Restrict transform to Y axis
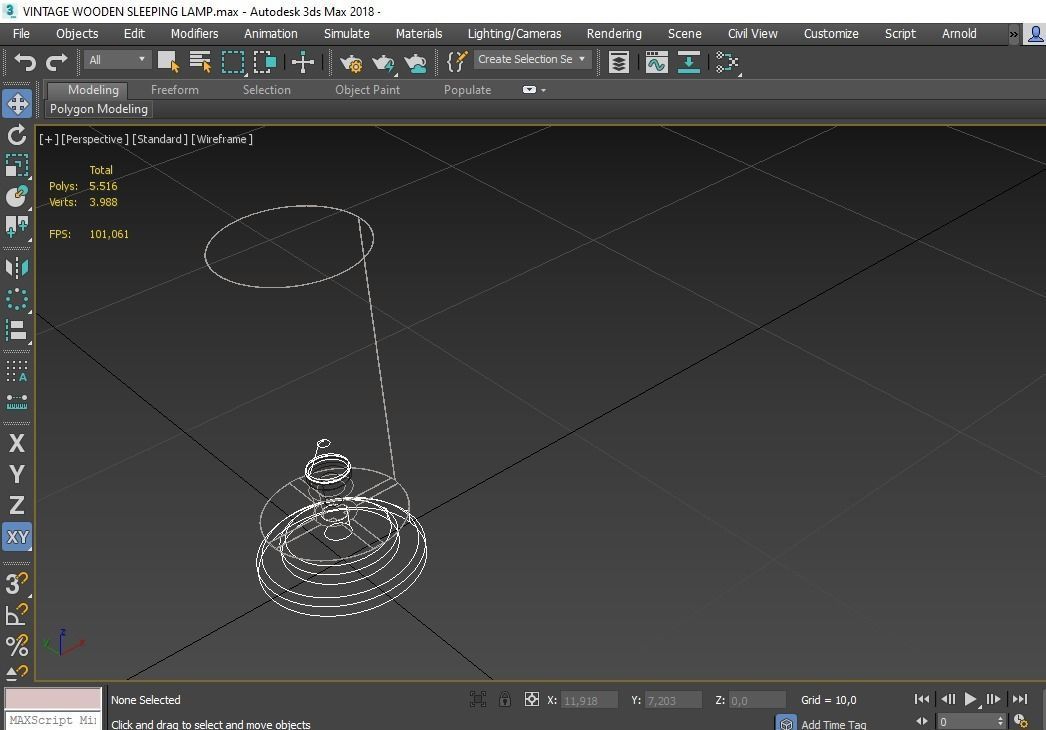1046x730 pixels. pos(17,474)
